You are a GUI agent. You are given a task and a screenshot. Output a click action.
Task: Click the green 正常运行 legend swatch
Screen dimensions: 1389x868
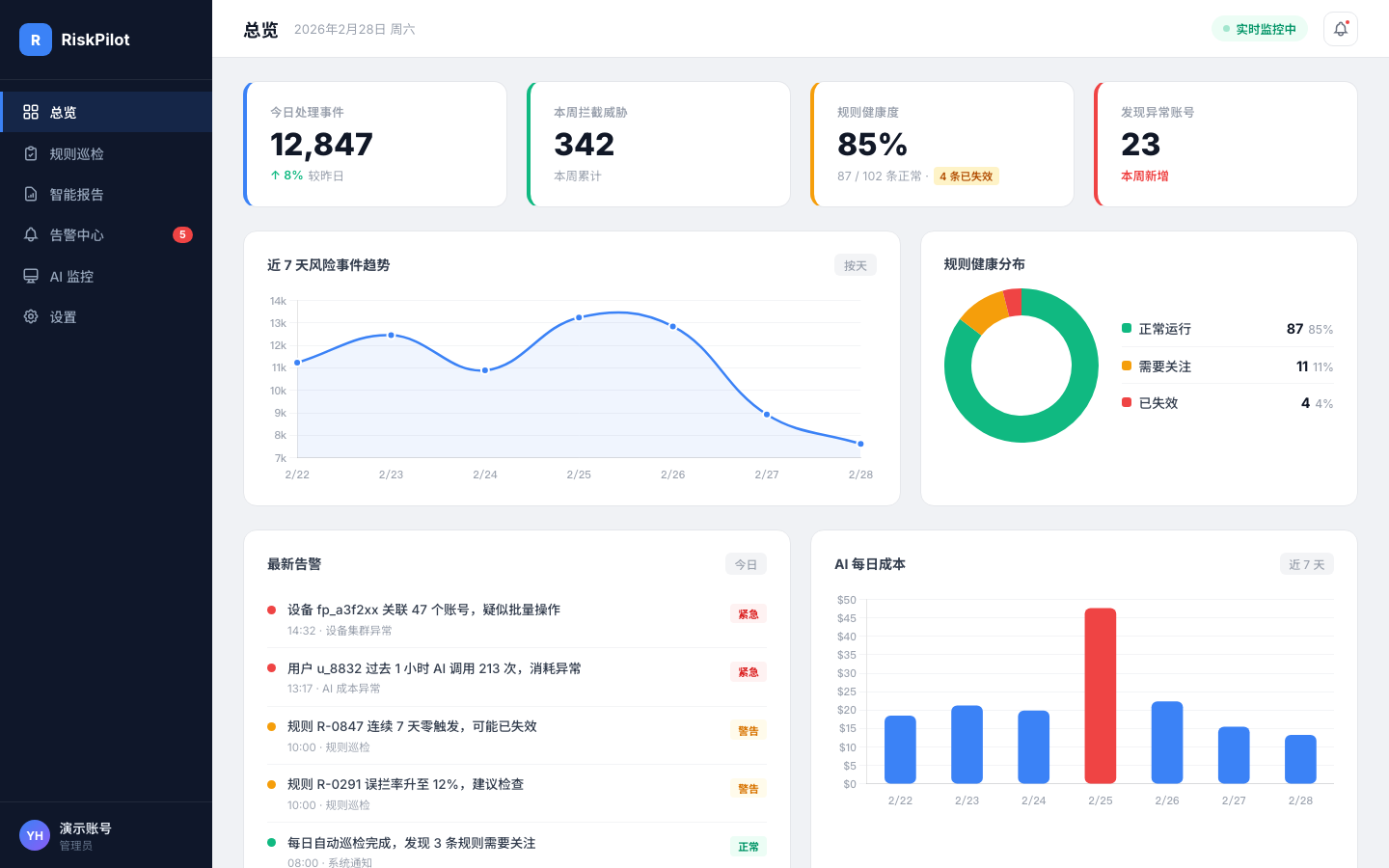point(1127,328)
